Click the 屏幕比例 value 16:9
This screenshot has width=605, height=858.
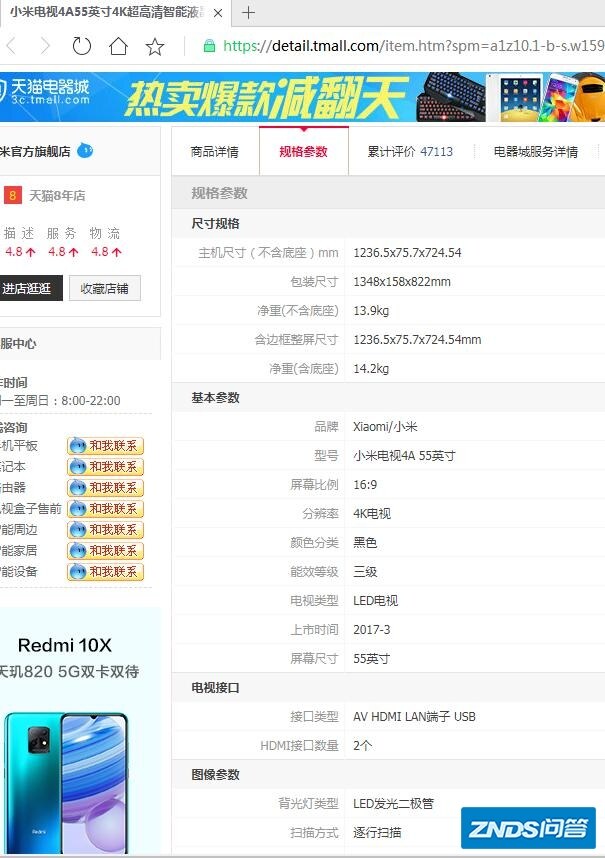(364, 485)
